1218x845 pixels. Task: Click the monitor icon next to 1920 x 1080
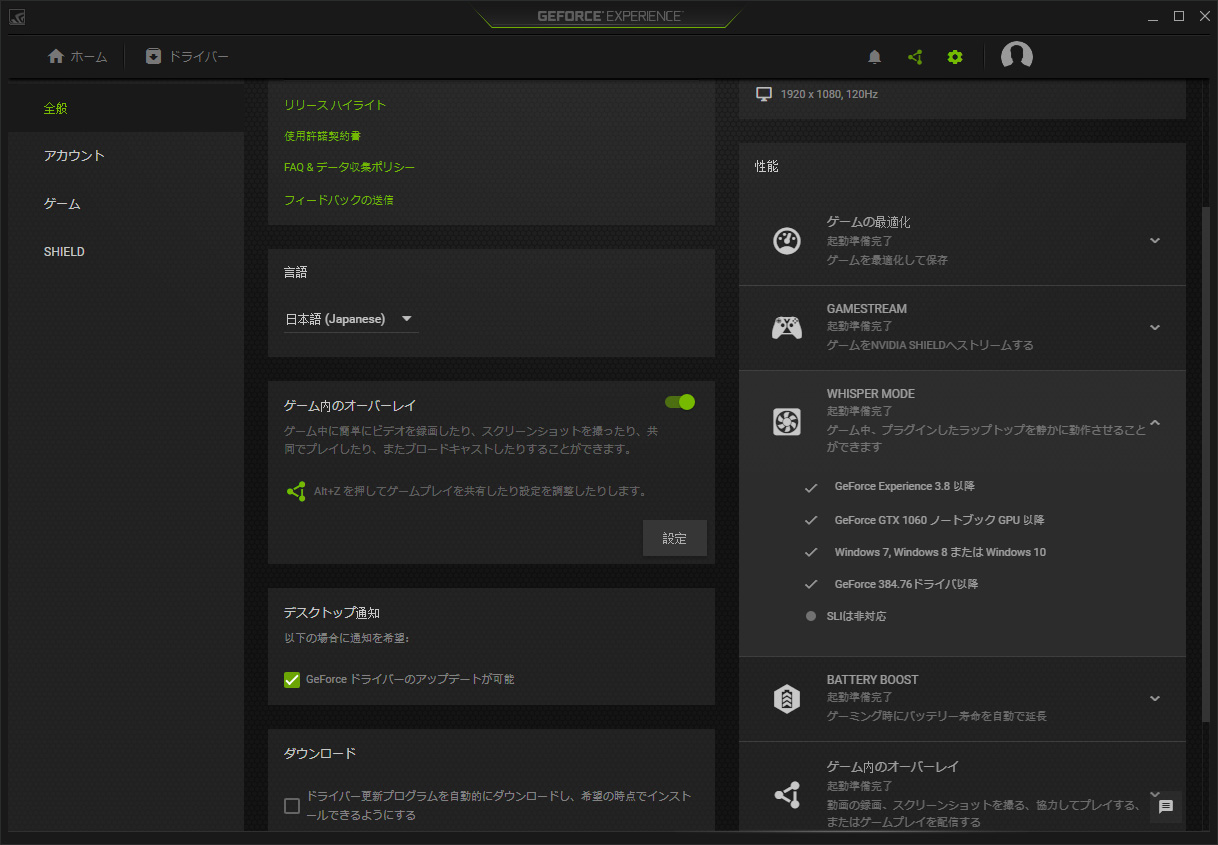pos(765,94)
